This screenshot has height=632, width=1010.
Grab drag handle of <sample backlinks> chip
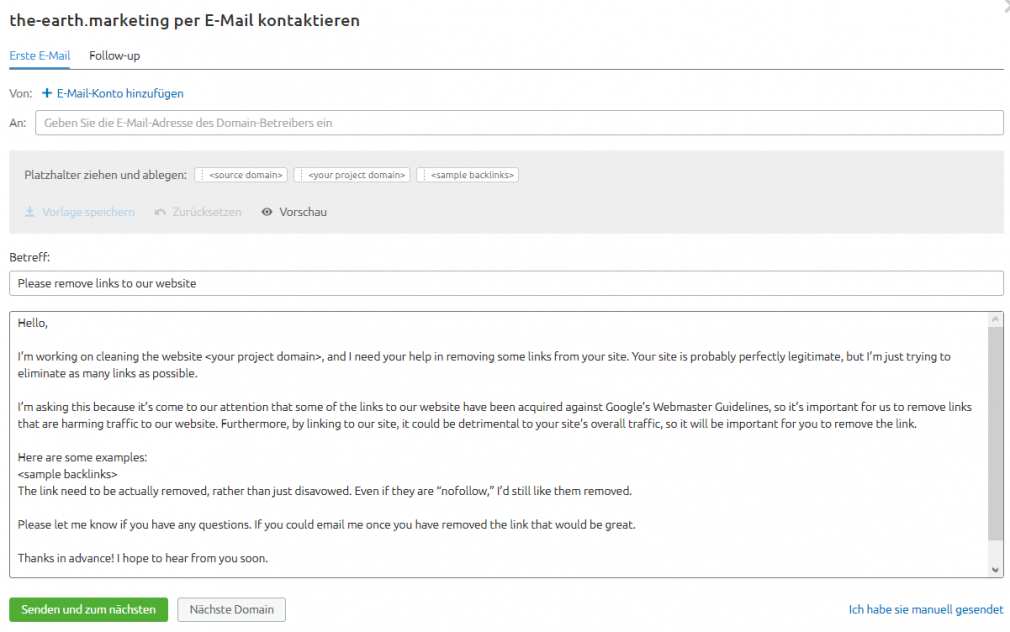pyautogui.click(x=424, y=175)
